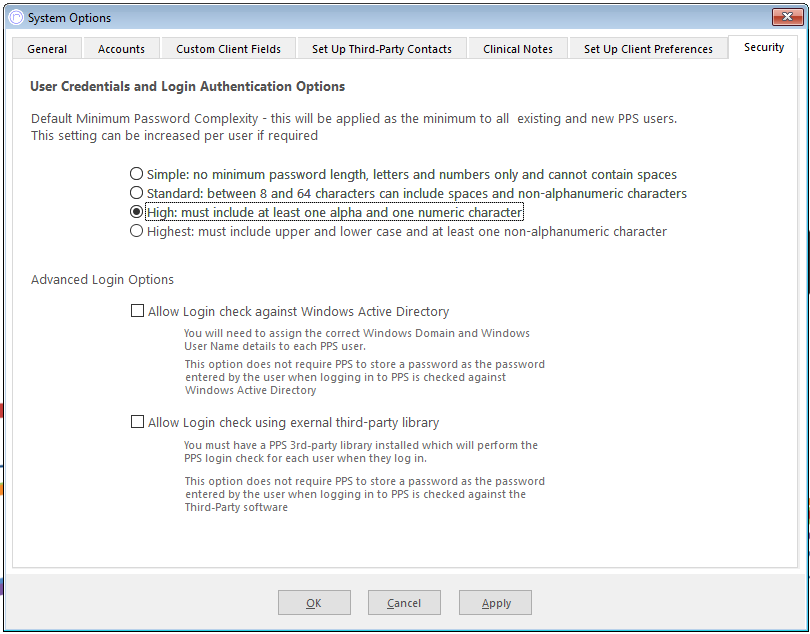Select the High password complexity option

click(136, 212)
